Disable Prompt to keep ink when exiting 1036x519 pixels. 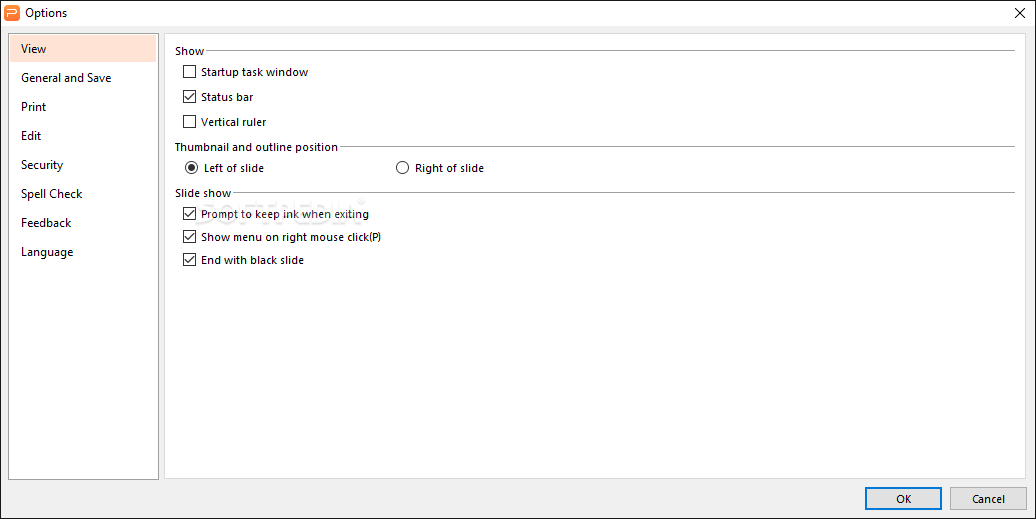pos(190,214)
